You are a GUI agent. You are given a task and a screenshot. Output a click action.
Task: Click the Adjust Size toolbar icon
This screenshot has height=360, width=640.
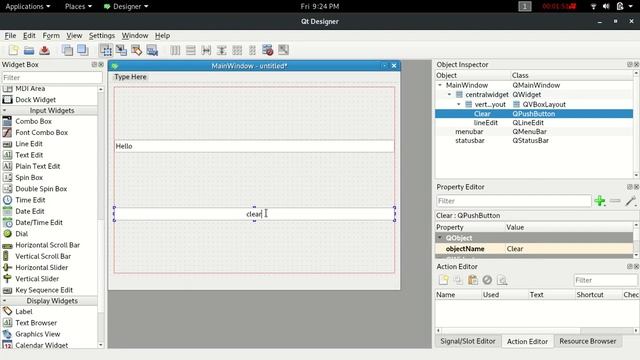283,50
